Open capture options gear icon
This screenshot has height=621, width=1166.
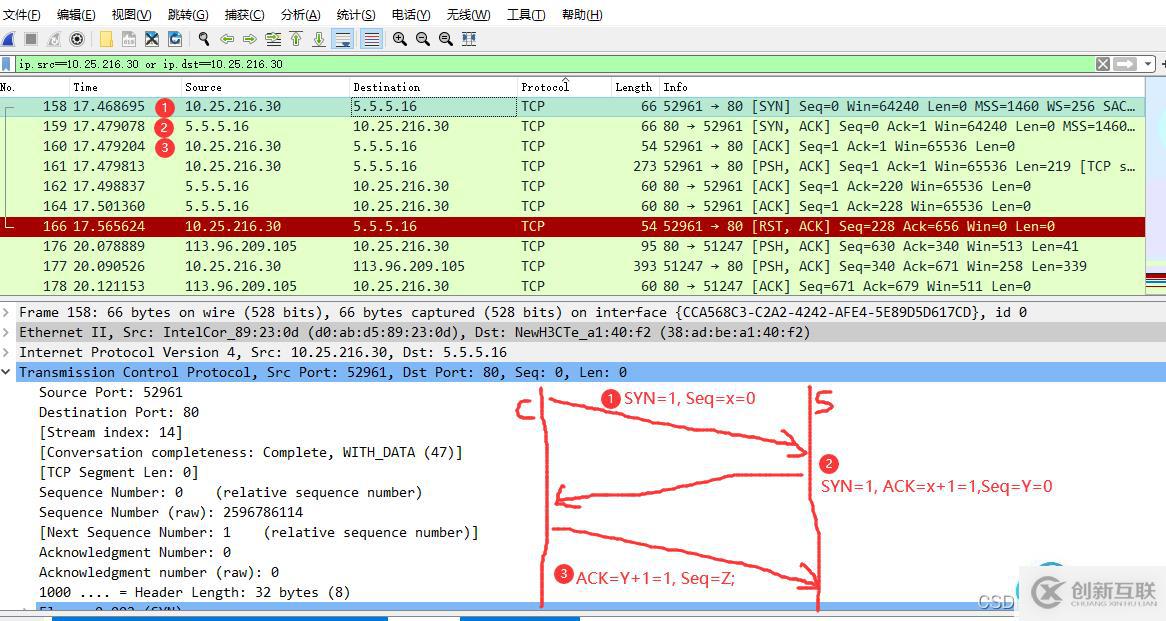(77, 39)
